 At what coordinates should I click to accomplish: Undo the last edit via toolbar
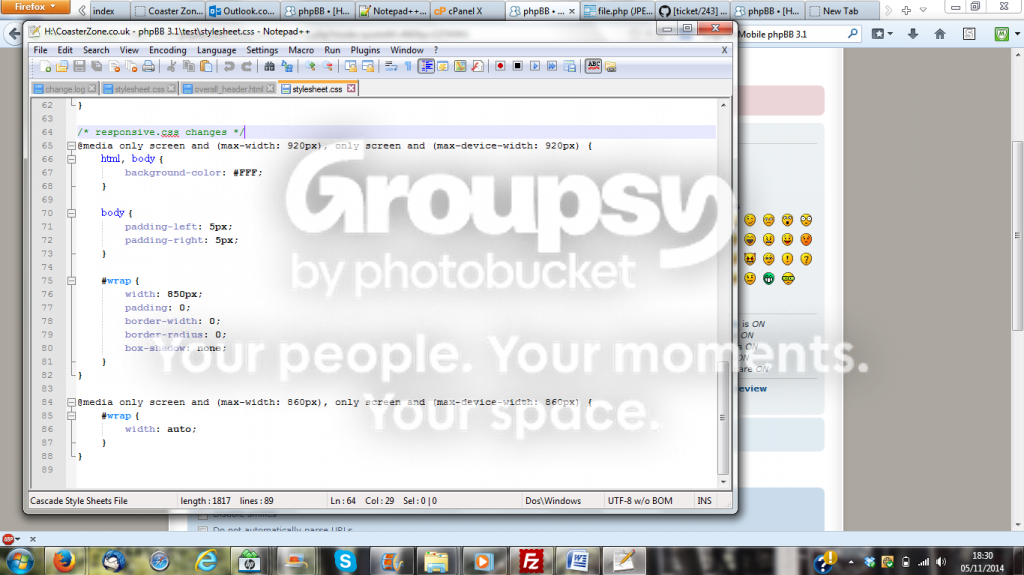click(229, 67)
